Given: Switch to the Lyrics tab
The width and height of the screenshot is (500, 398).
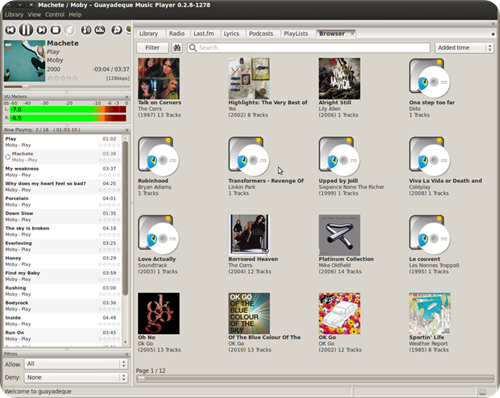Looking at the screenshot, I should pyautogui.click(x=231, y=34).
